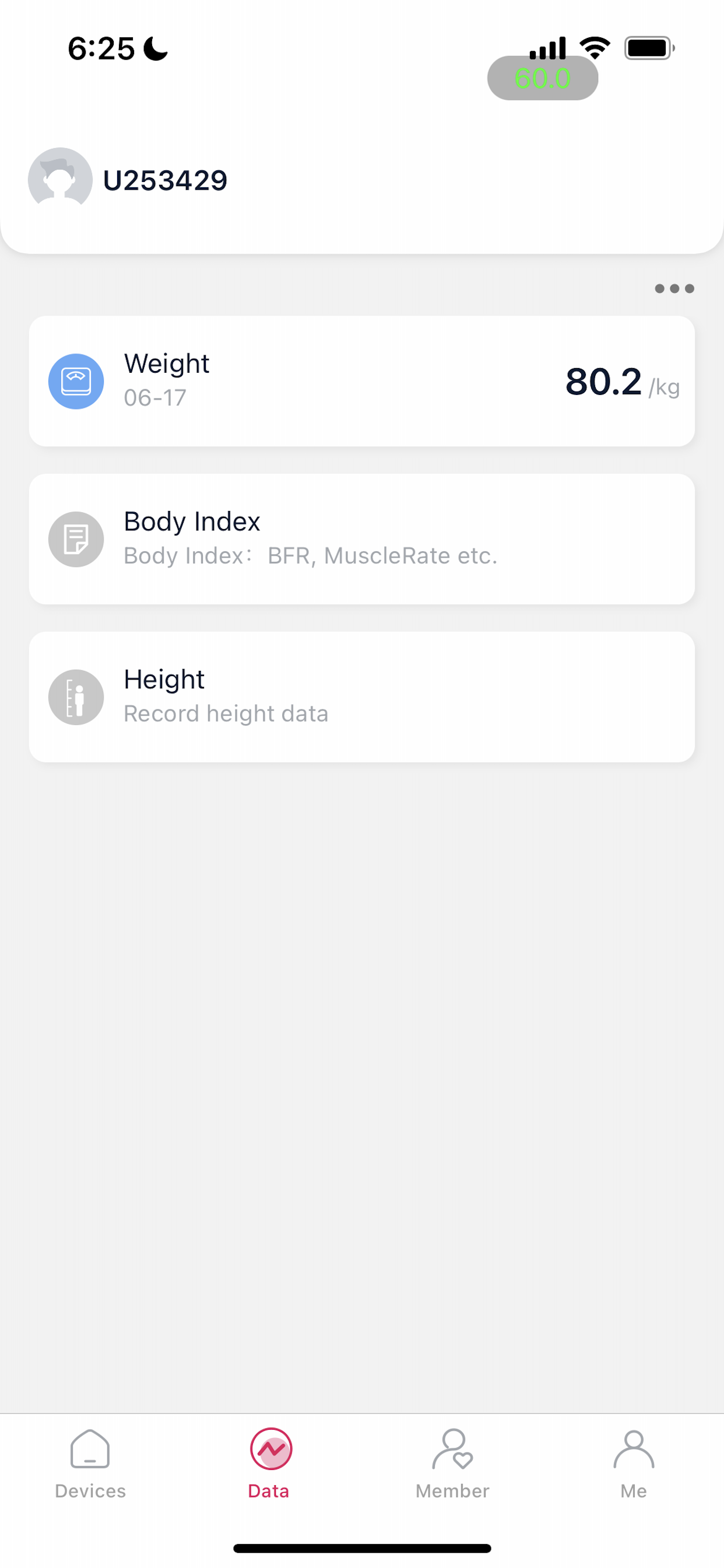This screenshot has width=724, height=1568.
Task: Tap the Devices tab icon
Action: point(90,1450)
